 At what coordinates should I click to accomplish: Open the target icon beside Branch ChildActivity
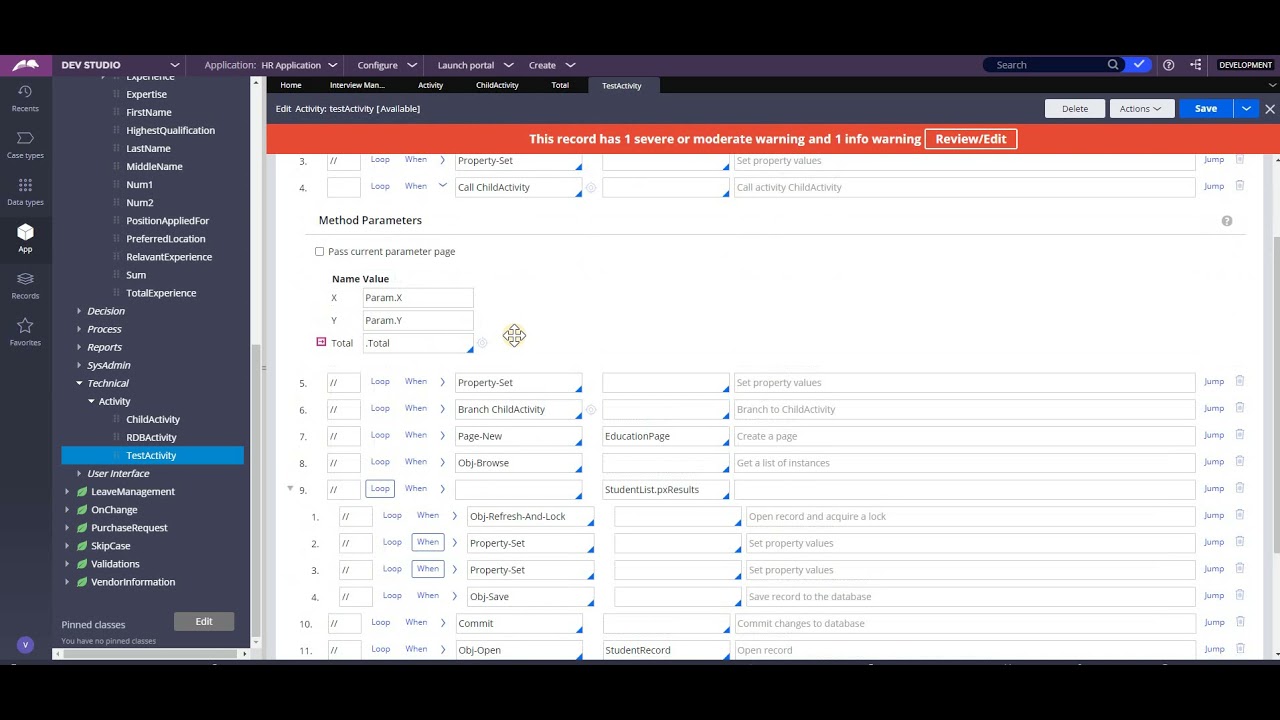point(591,409)
